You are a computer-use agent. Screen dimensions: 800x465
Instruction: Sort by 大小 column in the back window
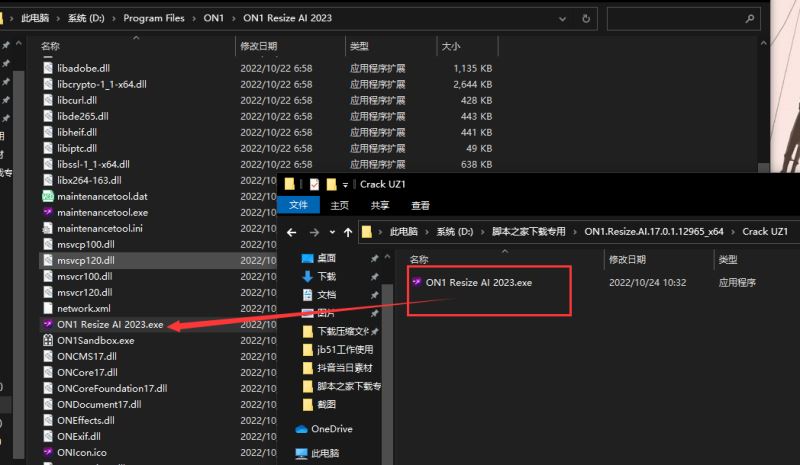(451, 46)
